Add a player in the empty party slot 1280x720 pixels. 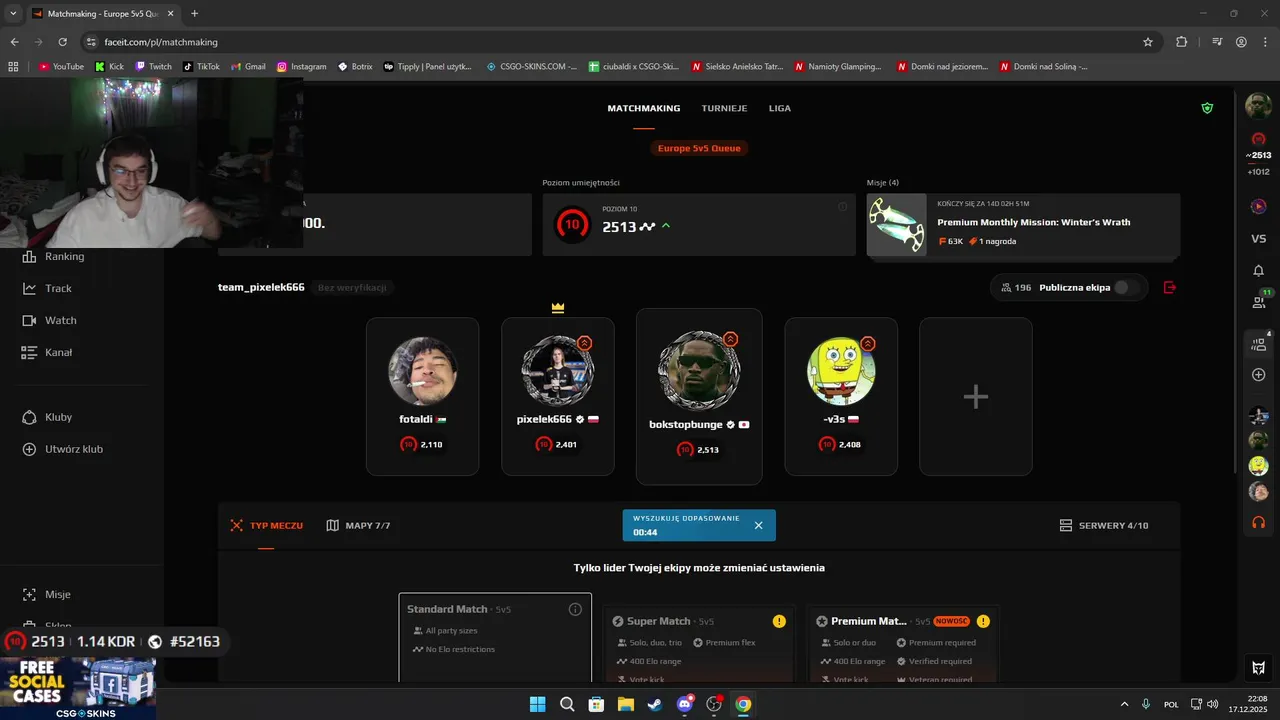(975, 396)
